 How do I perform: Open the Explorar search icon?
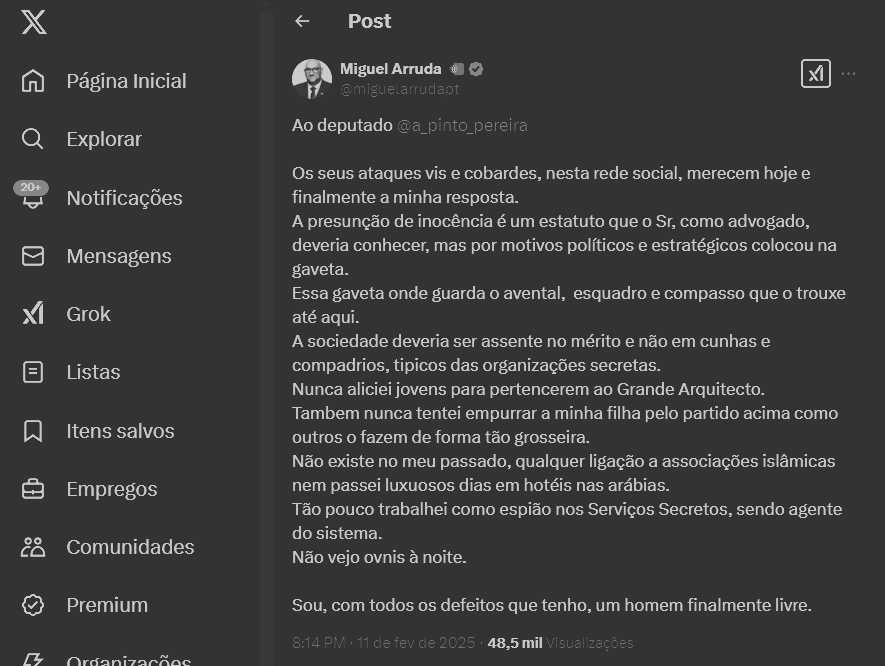click(x=33, y=139)
